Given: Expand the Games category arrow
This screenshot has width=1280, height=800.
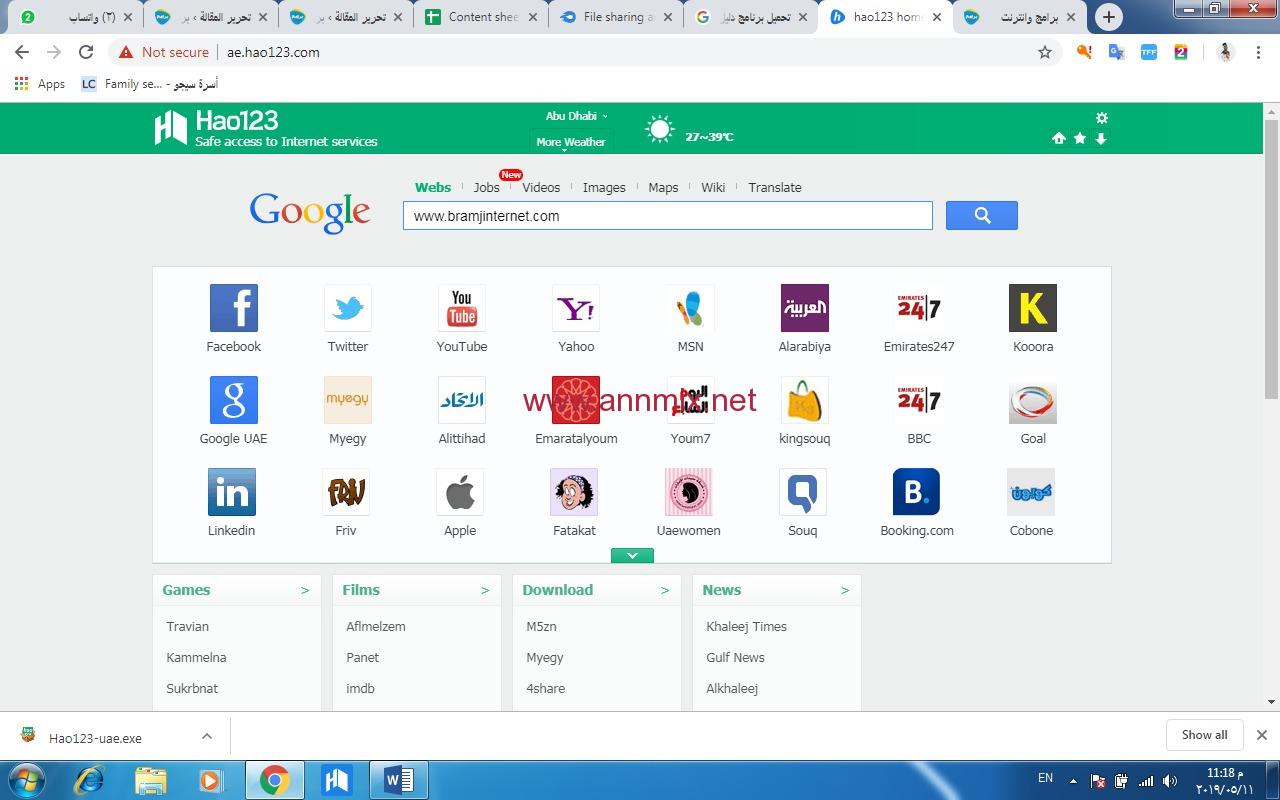Looking at the screenshot, I should tap(305, 590).
